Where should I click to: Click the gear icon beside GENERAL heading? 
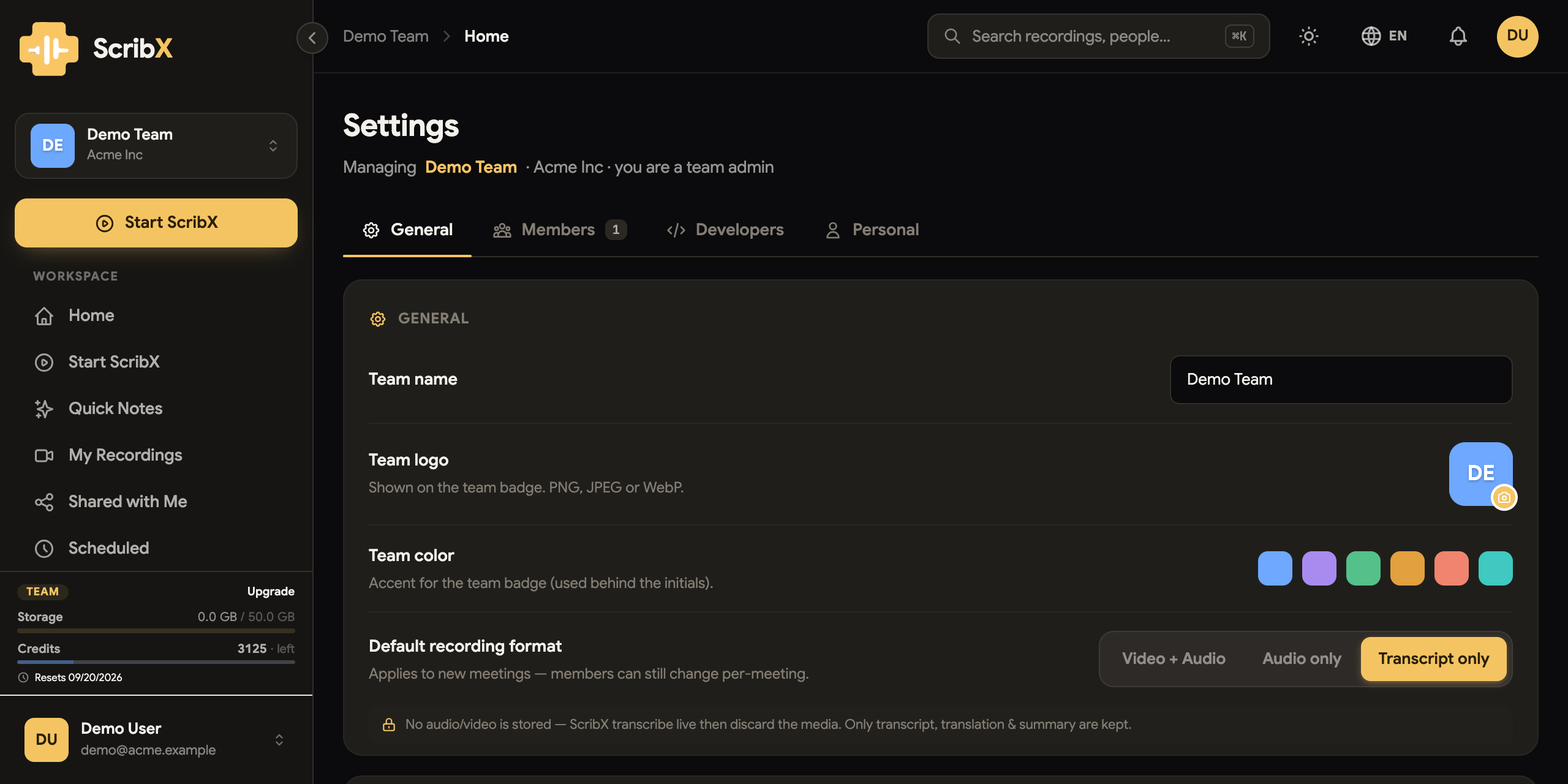[x=378, y=319]
